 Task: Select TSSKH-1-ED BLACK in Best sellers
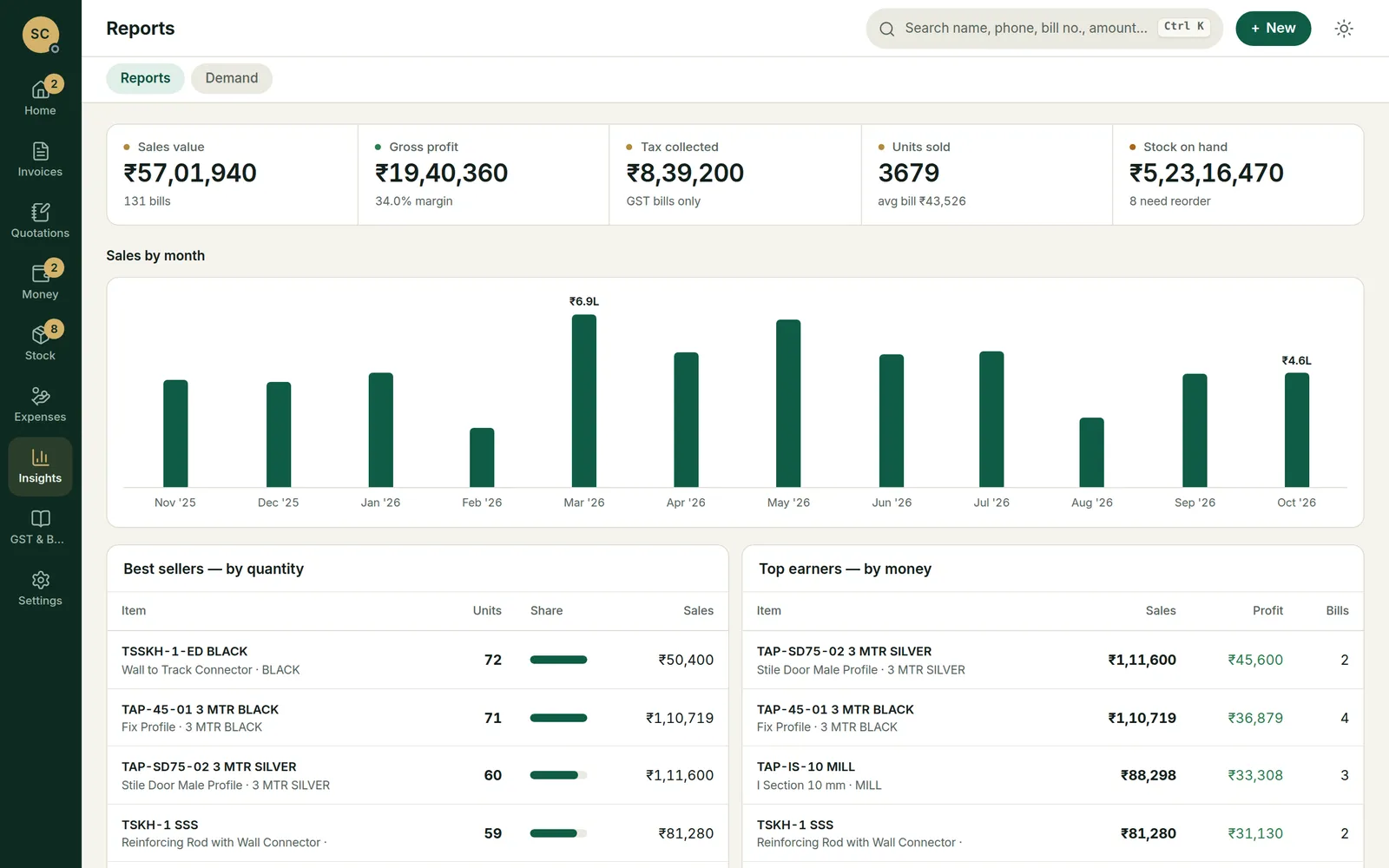point(418,660)
